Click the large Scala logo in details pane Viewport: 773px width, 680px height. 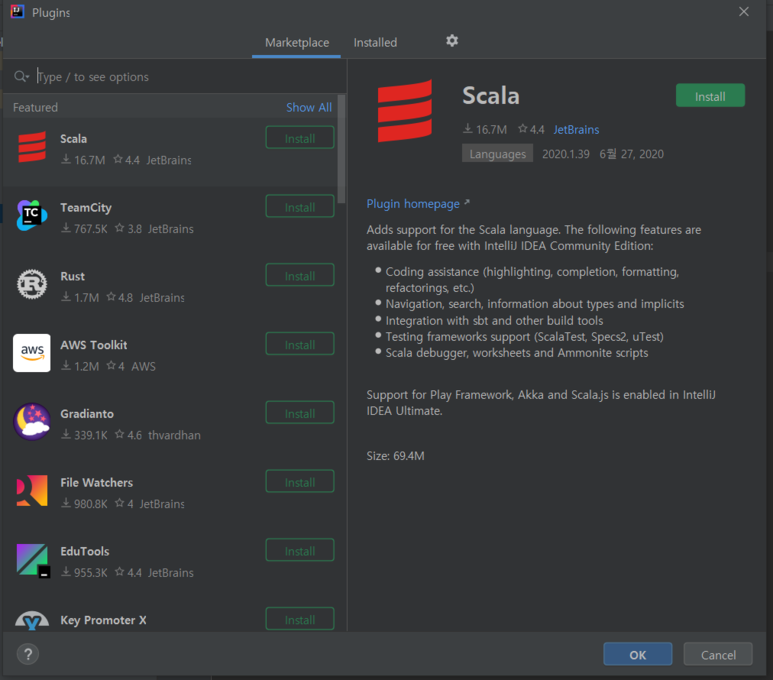405,111
